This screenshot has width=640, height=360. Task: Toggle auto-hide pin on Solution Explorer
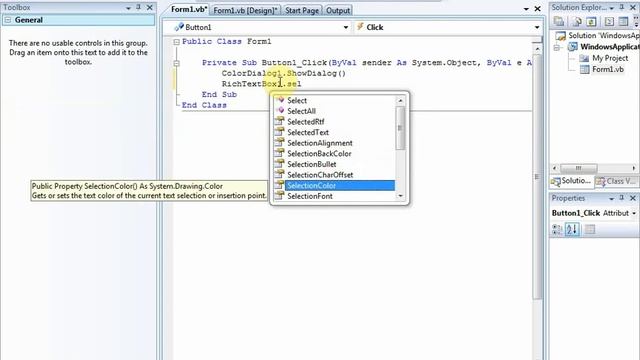click(x=622, y=7)
